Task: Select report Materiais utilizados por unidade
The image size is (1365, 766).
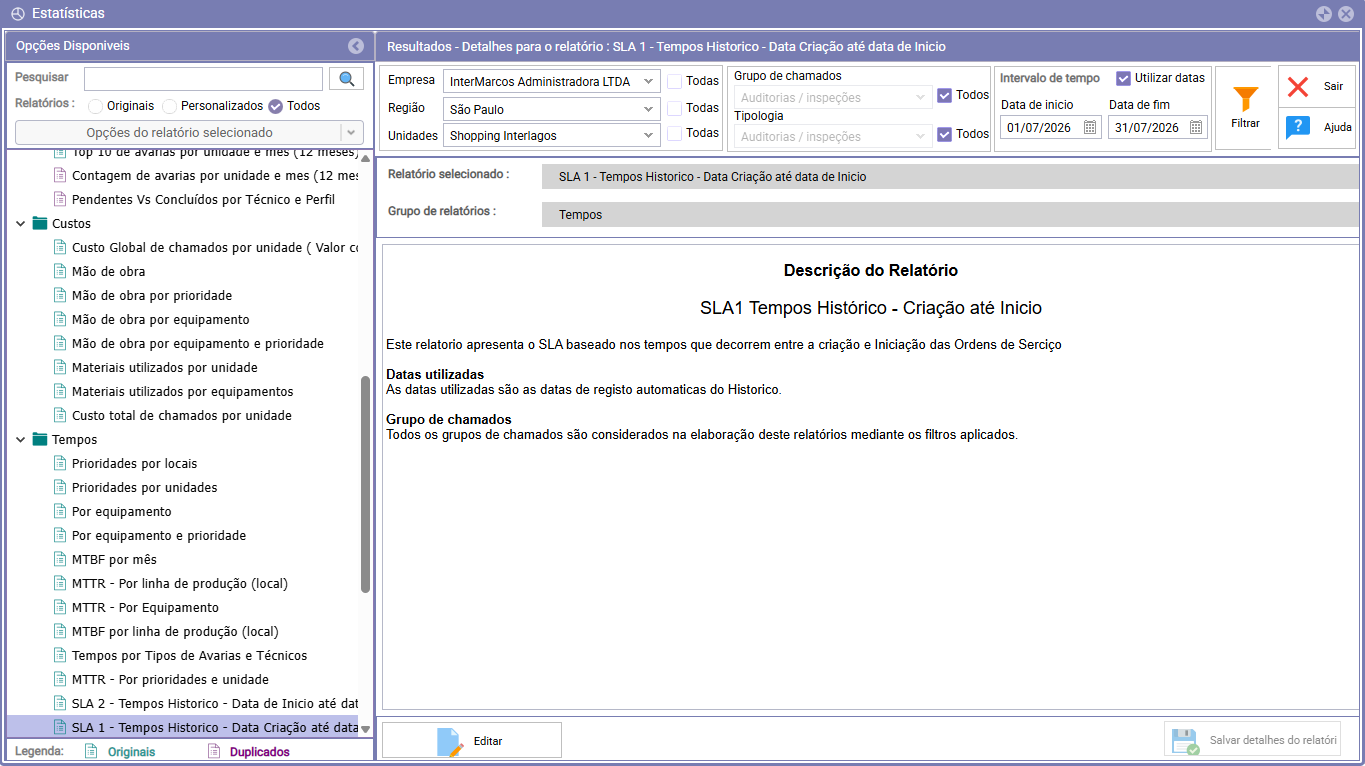Action: coord(165,367)
